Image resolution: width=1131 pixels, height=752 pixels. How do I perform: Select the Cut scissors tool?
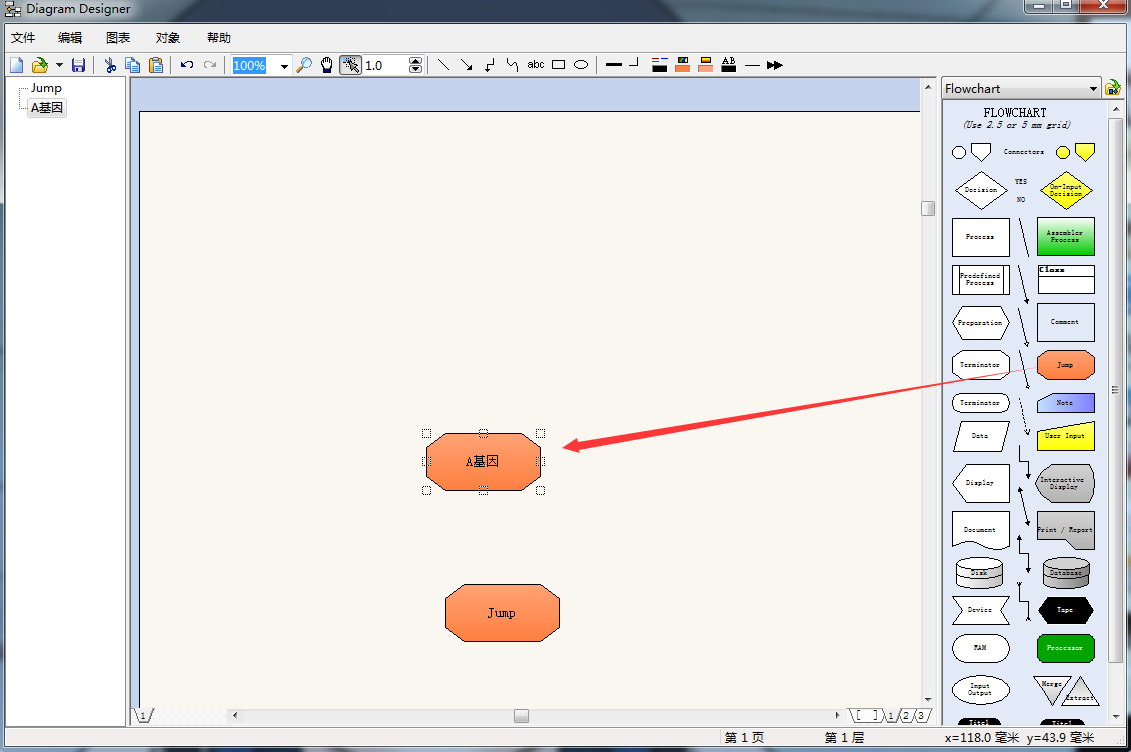point(110,65)
